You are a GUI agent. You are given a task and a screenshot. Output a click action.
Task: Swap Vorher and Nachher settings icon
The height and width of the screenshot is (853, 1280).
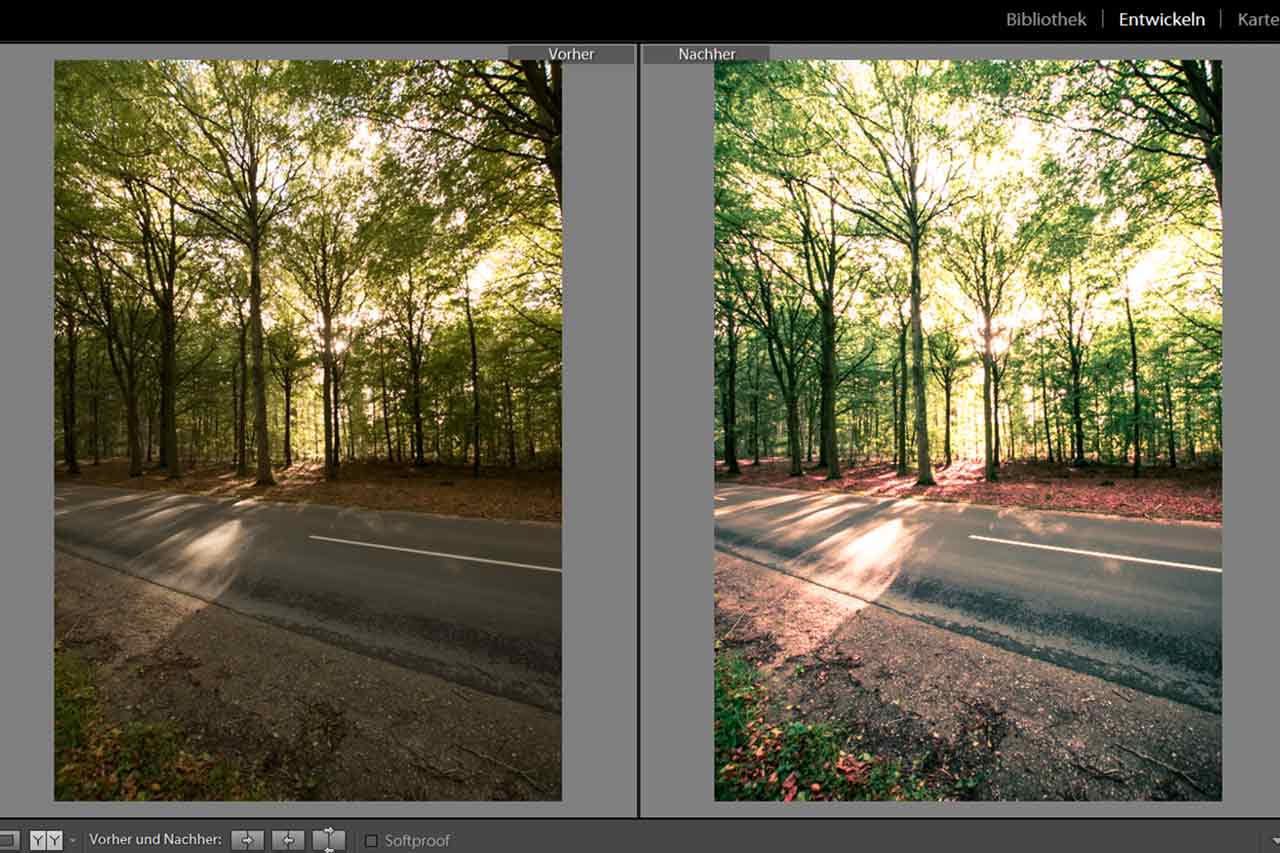point(329,840)
